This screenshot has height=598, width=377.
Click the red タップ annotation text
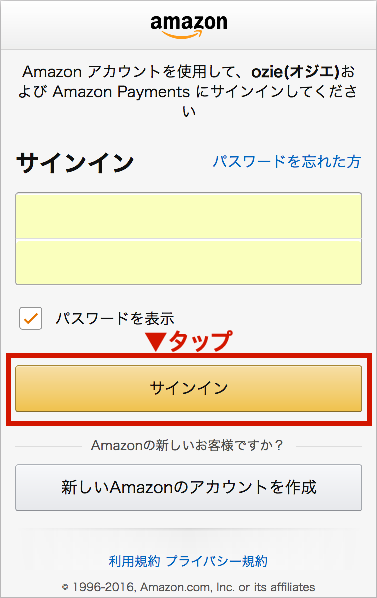200,341
